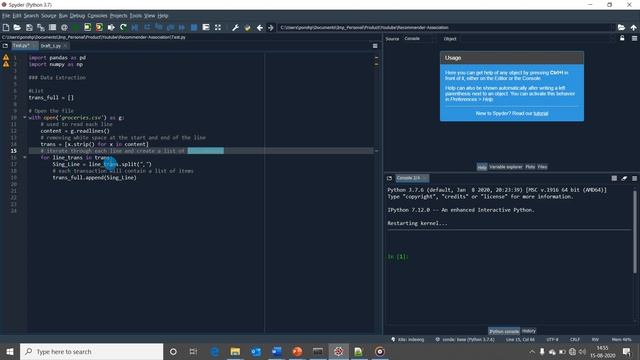Browse console tabs with the tab list icon
This screenshot has width=640, height=360.
coord(389,178)
